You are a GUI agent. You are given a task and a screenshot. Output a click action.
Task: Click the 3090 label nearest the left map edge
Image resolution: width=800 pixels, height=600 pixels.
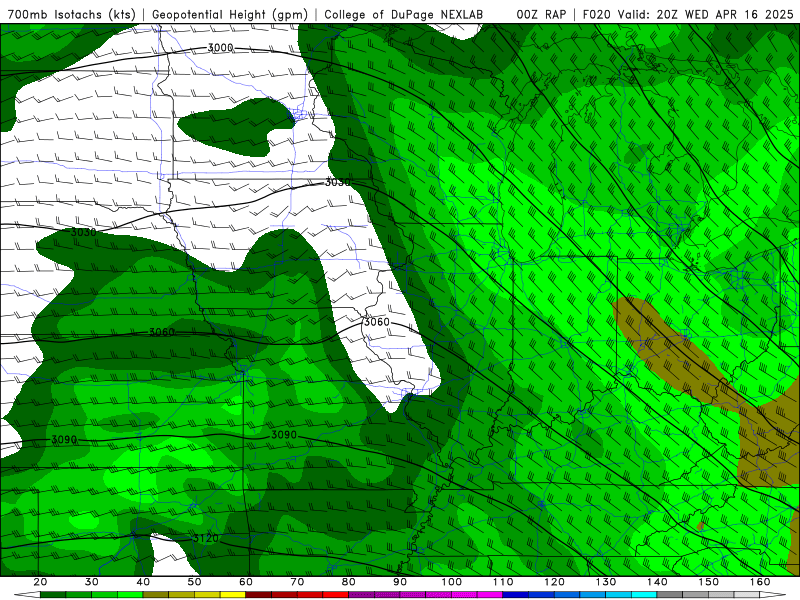click(64, 440)
